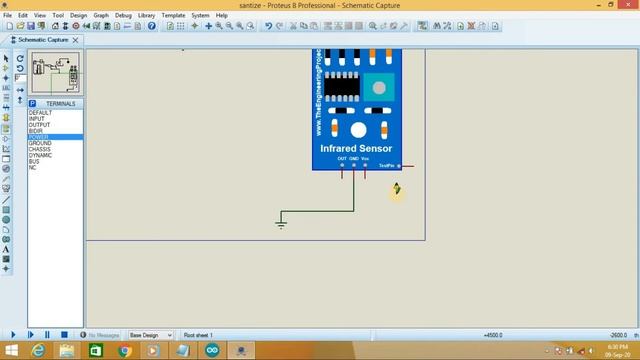
Task: Click the Y-Mirror vertical flip icon
Action: pyautogui.click(x=20, y=100)
